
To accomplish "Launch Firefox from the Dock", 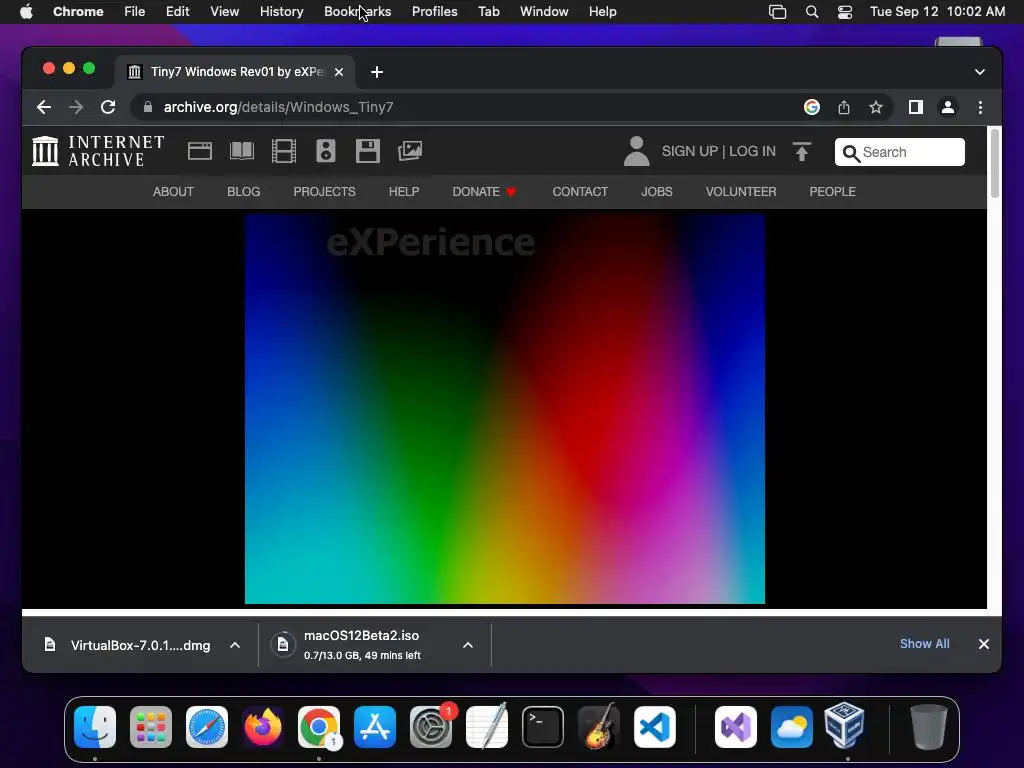I will pyautogui.click(x=263, y=727).
